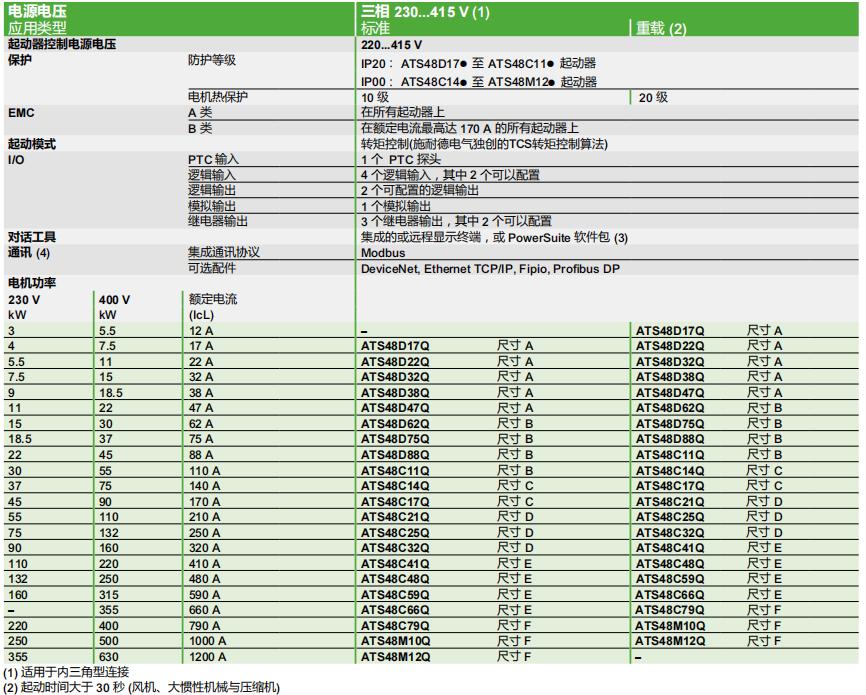Select the 'EMC' row label
Screen dimensions: 866x695
click(x=21, y=113)
